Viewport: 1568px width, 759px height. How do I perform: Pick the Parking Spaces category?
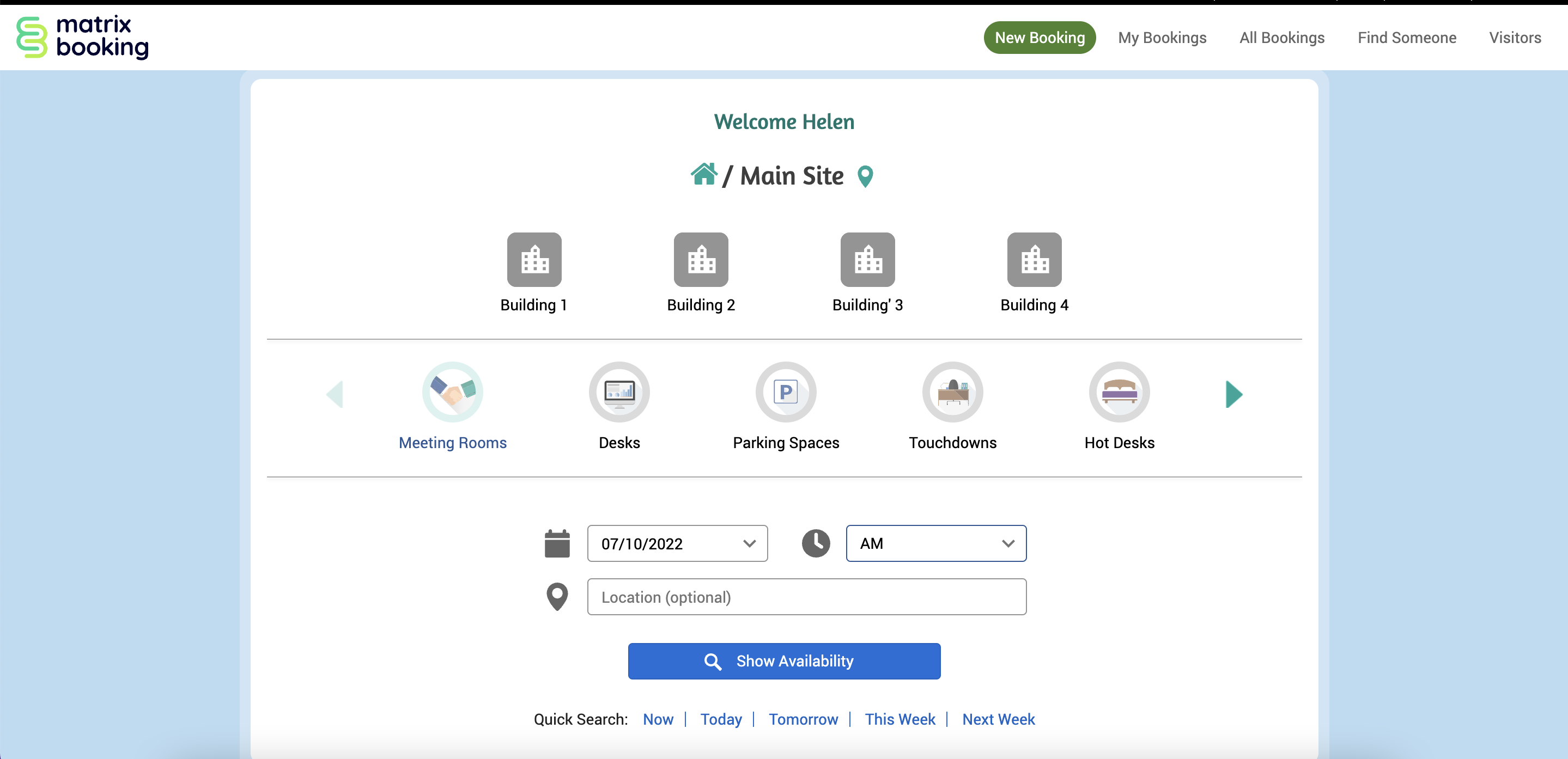(786, 392)
